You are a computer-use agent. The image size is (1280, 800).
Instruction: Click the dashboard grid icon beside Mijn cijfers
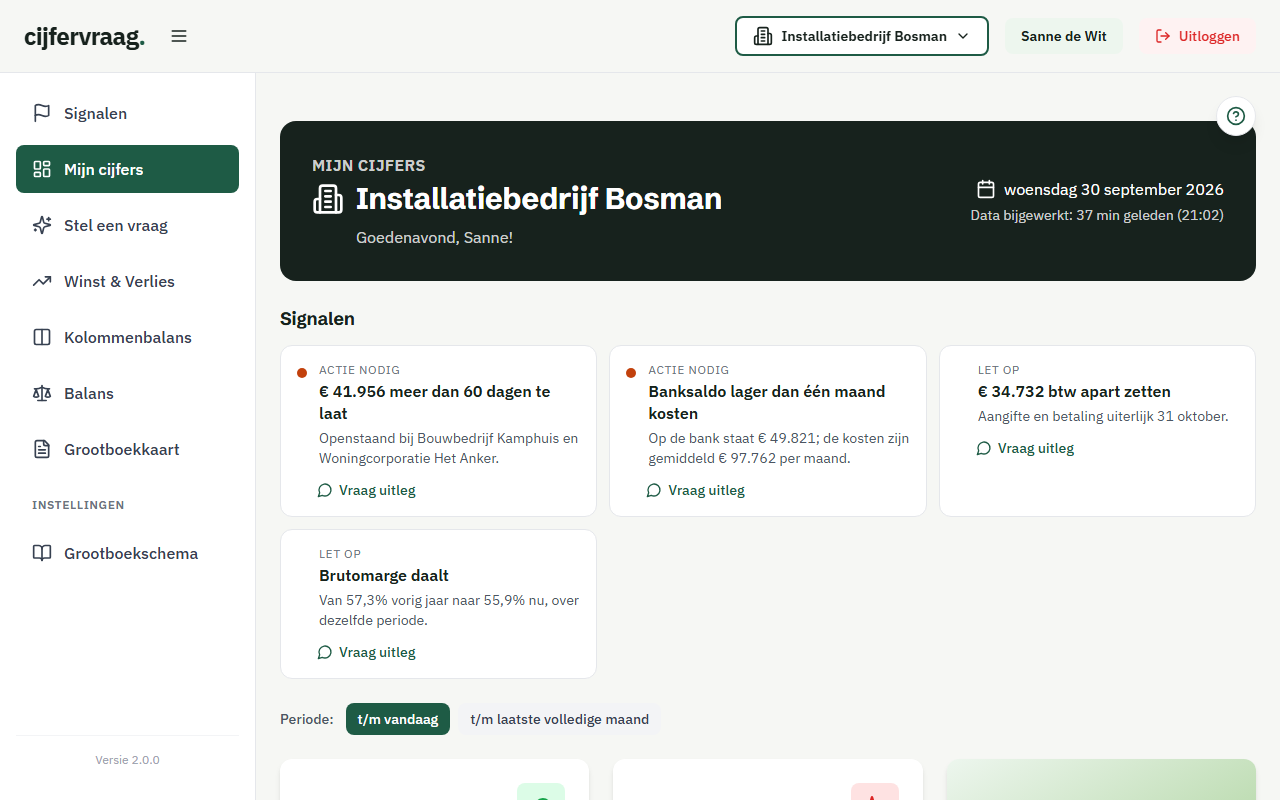click(x=42, y=169)
